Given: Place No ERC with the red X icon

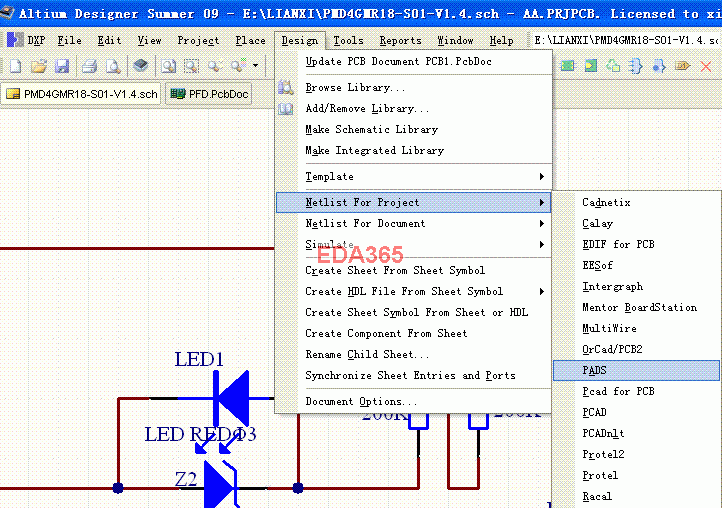Looking at the screenshot, I should point(705,67).
